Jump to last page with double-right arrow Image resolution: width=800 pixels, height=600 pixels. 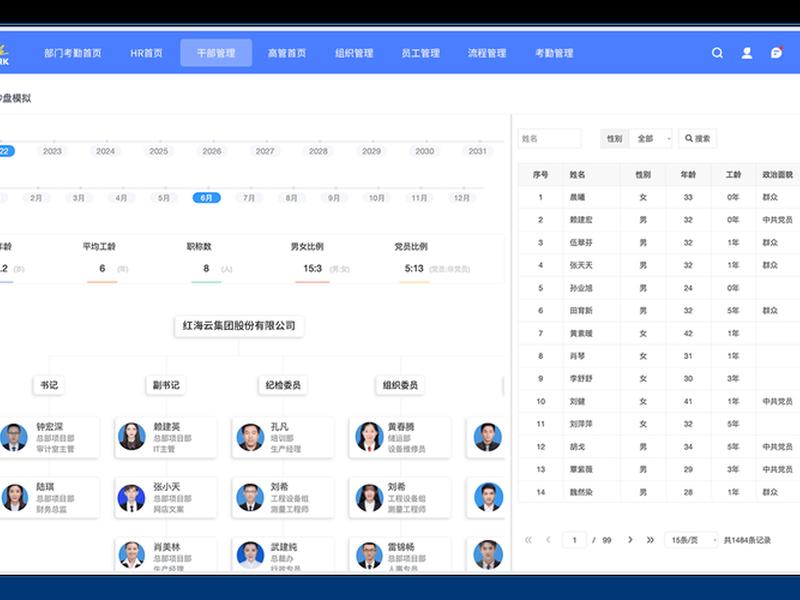click(x=650, y=540)
